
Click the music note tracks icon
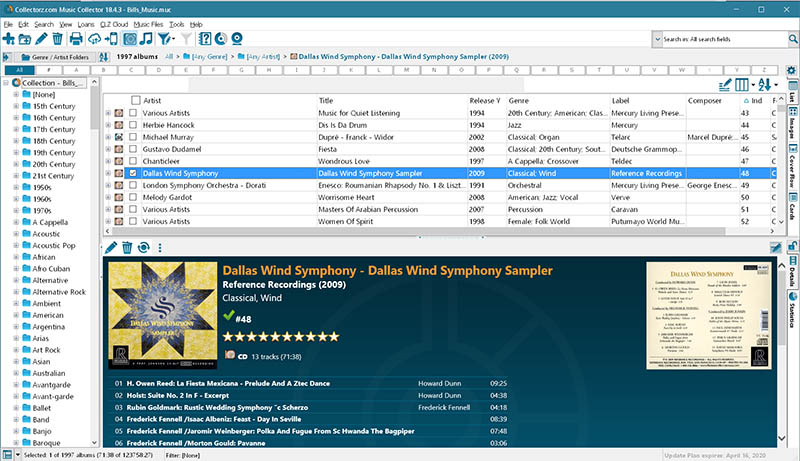pos(146,39)
